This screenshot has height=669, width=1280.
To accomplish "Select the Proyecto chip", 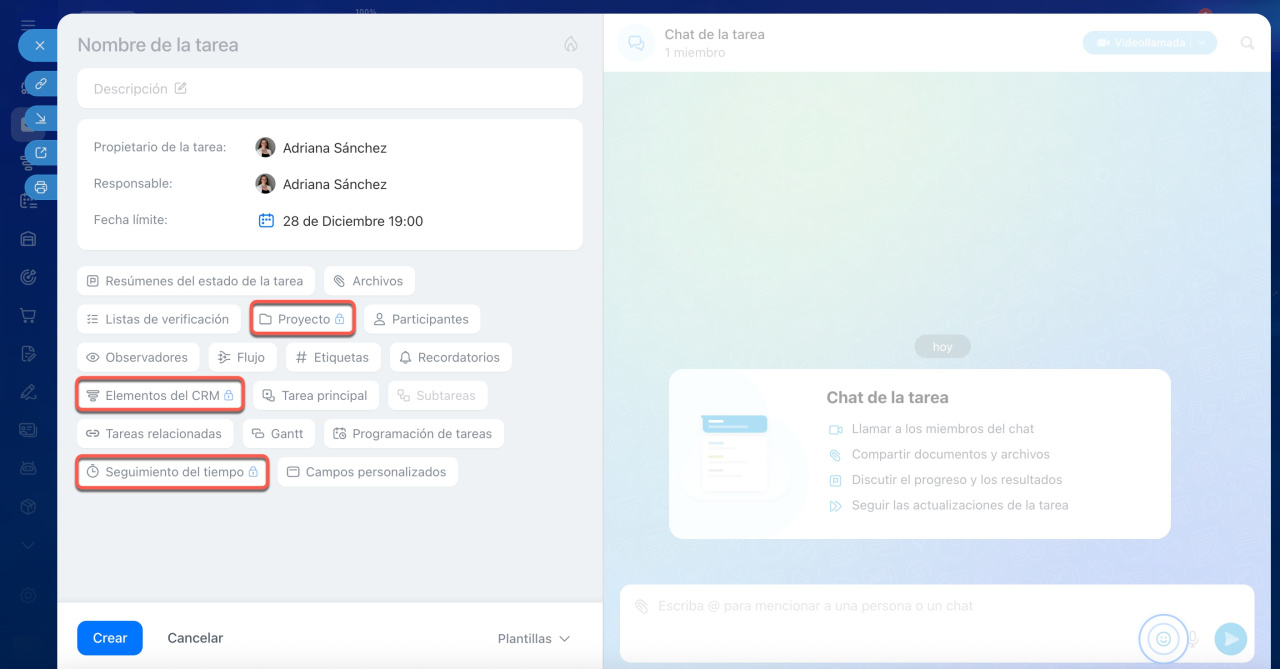I will coord(302,319).
